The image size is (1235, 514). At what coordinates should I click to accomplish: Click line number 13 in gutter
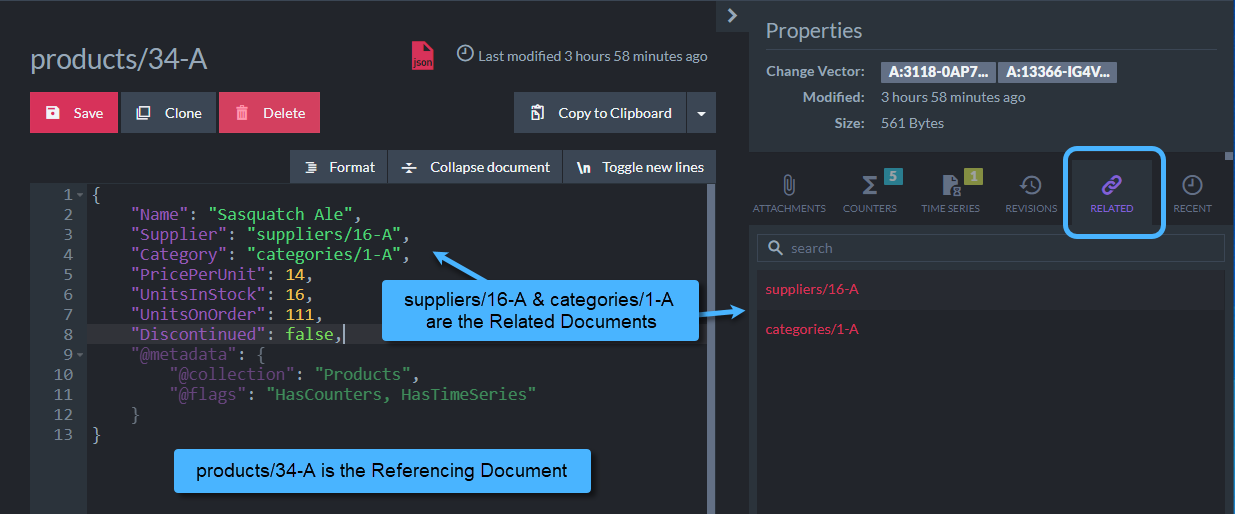64,434
